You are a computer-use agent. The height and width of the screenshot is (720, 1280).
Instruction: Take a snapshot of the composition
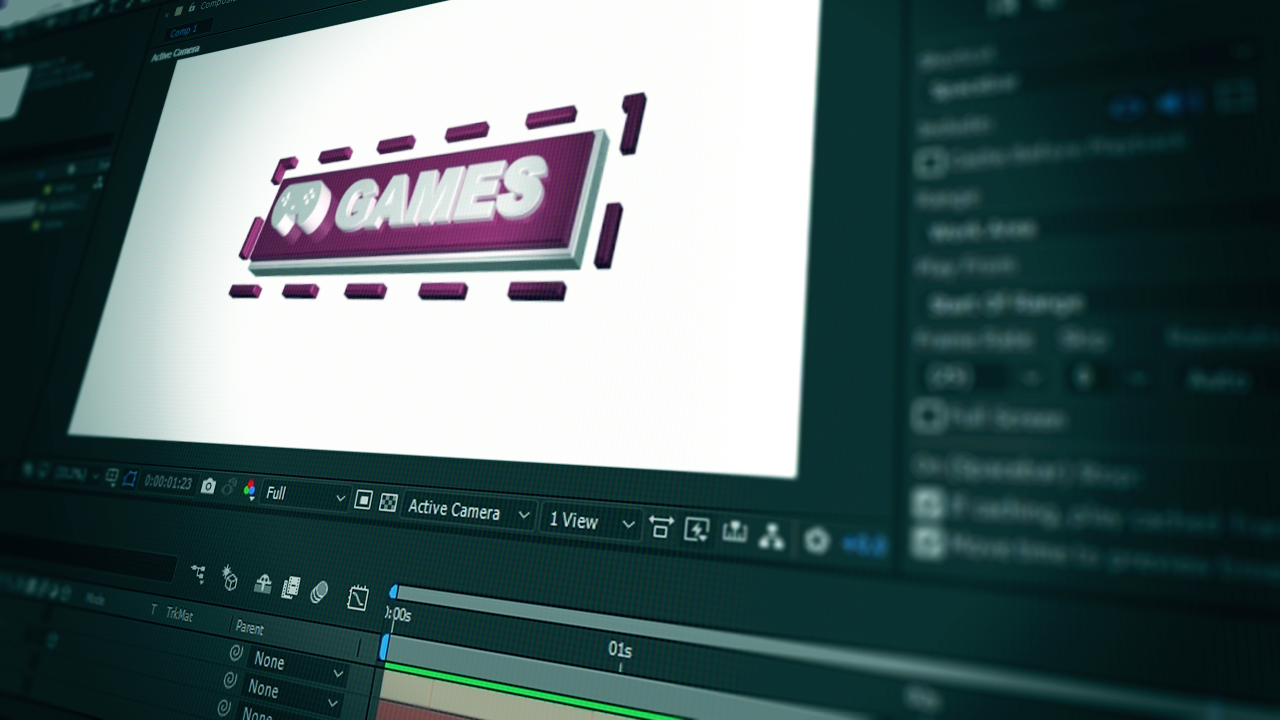(x=207, y=487)
